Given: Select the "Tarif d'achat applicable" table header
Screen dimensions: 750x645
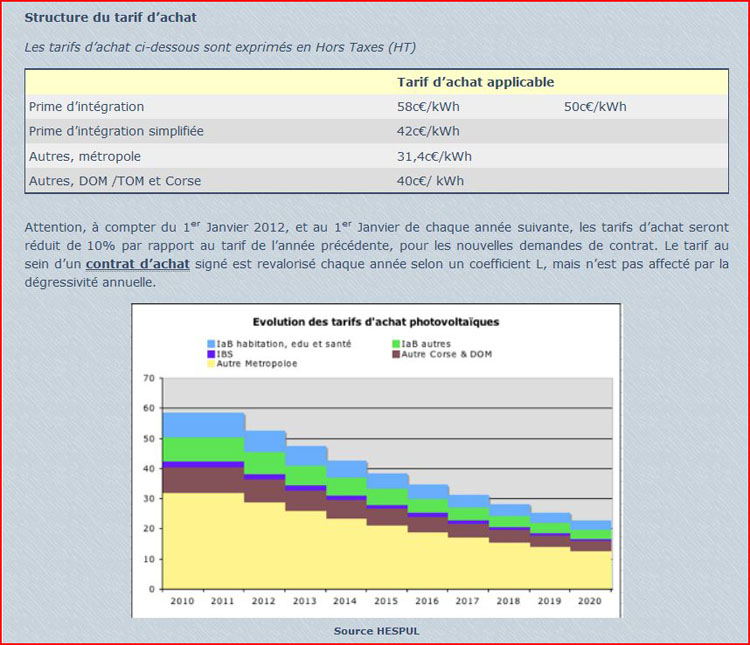Looking at the screenshot, I should pos(475,82).
